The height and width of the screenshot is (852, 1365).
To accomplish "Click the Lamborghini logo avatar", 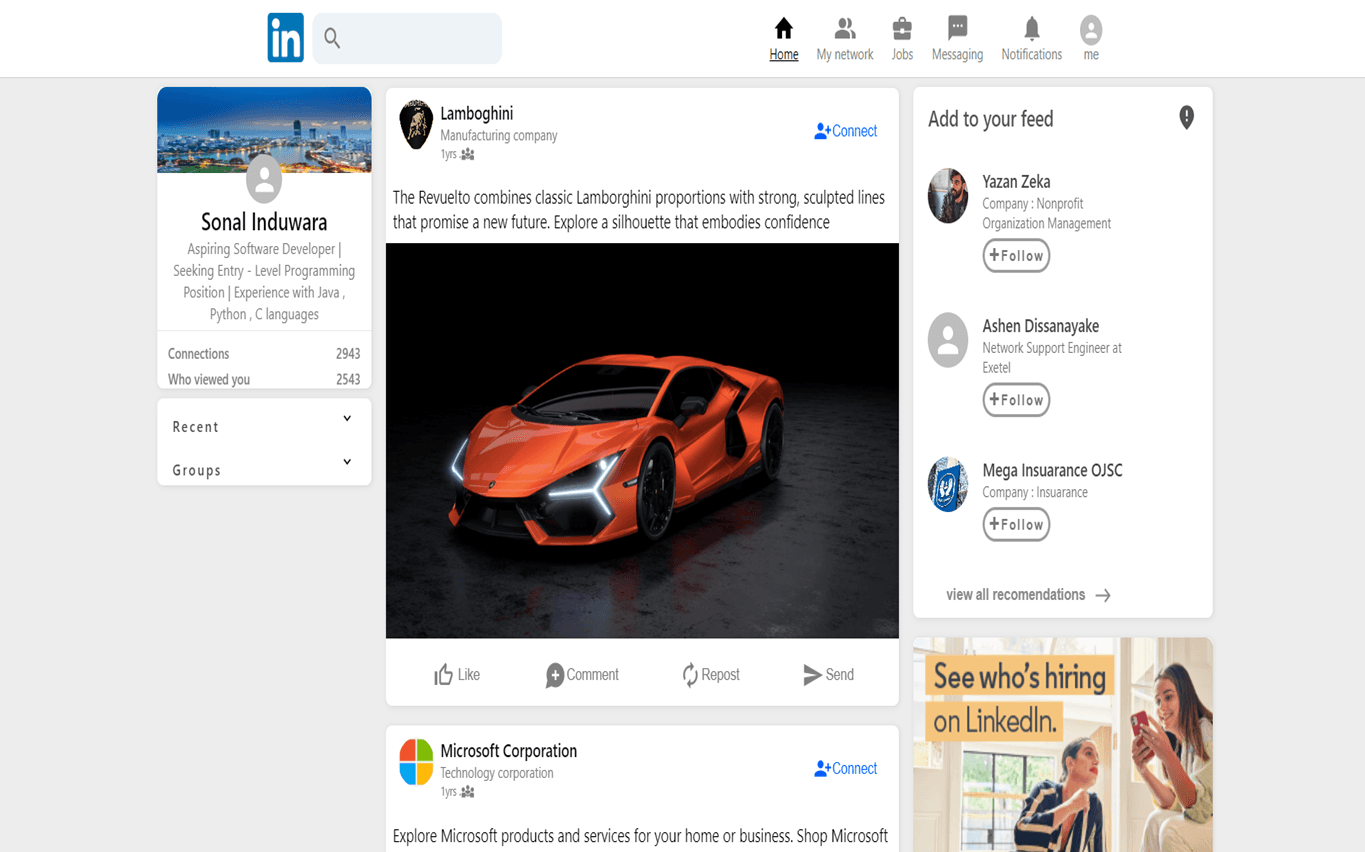I will [416, 125].
